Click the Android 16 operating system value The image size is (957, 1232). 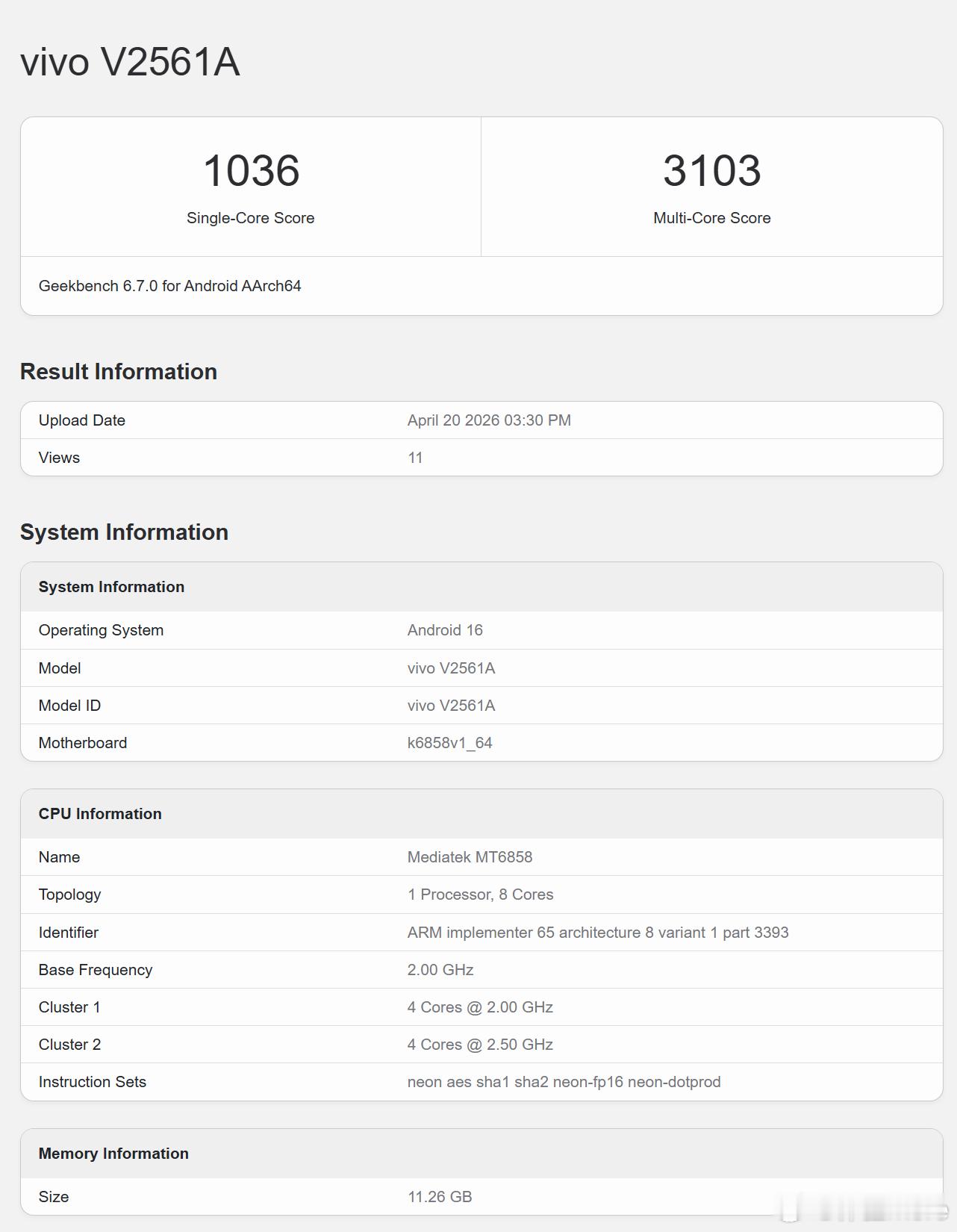445,630
